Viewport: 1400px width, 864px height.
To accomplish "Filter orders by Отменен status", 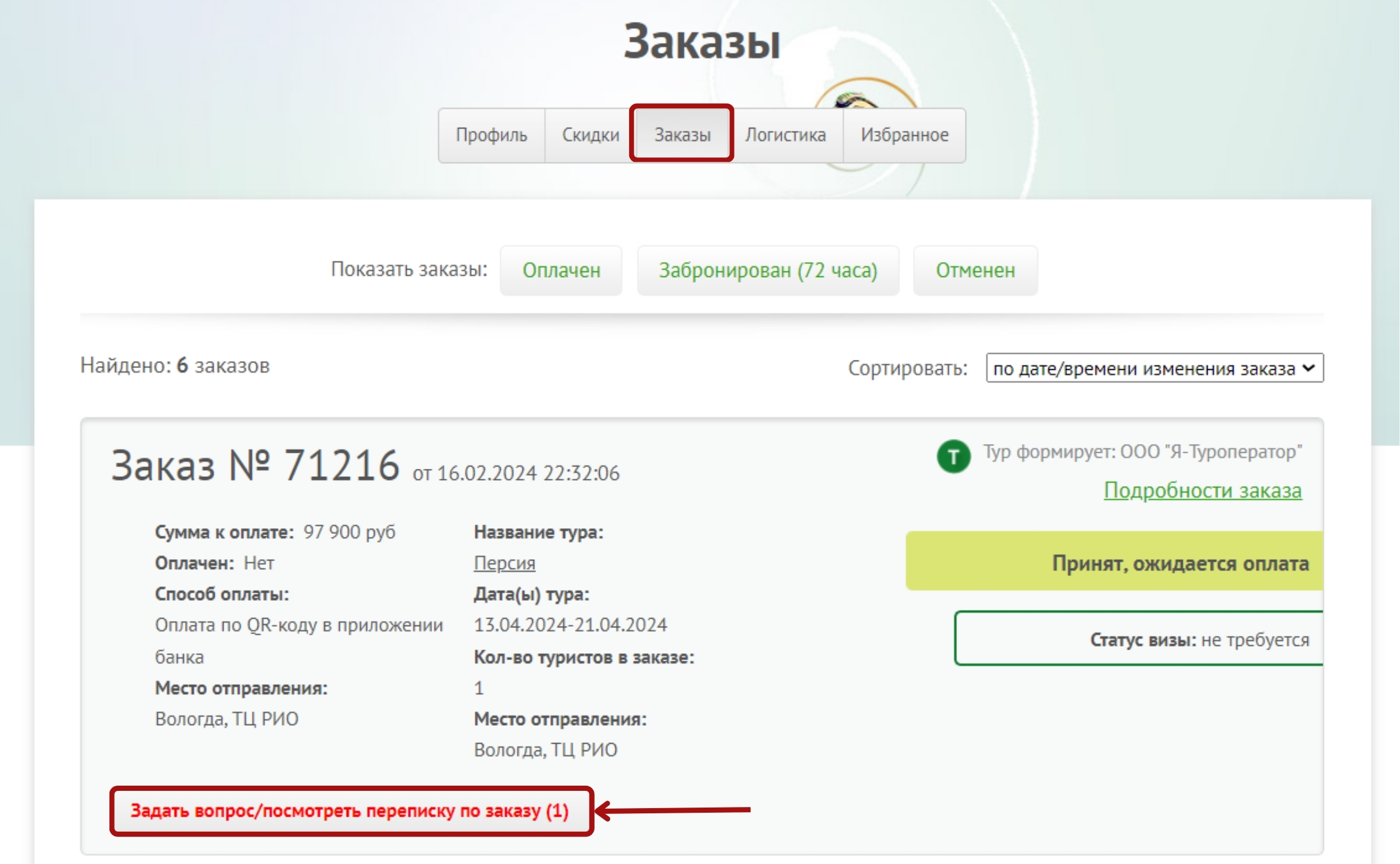I will click(975, 270).
